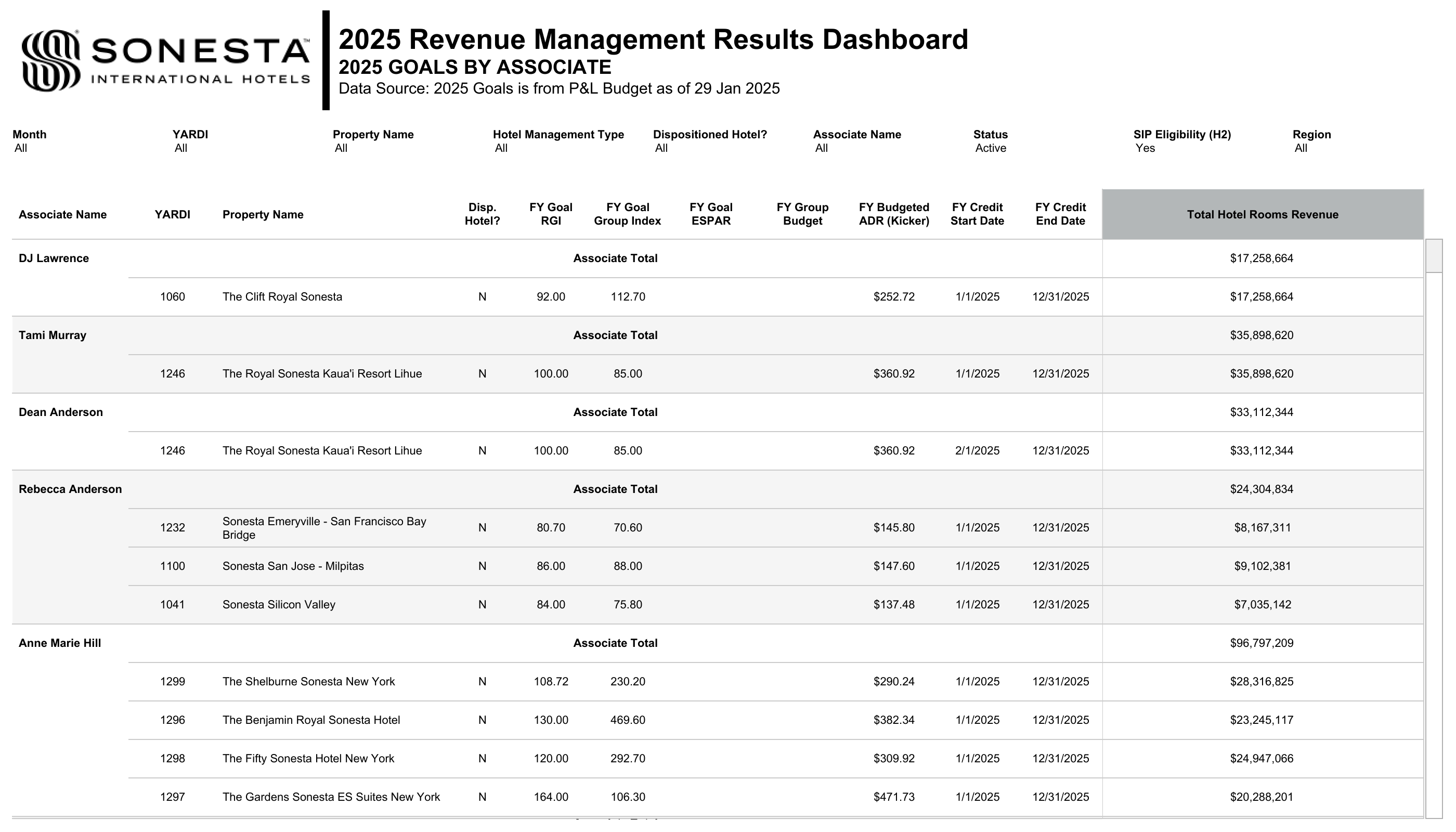Click Sonesta San Jose - Milpitas property
Image resolution: width=1456 pixels, height=832 pixels.
tap(293, 566)
